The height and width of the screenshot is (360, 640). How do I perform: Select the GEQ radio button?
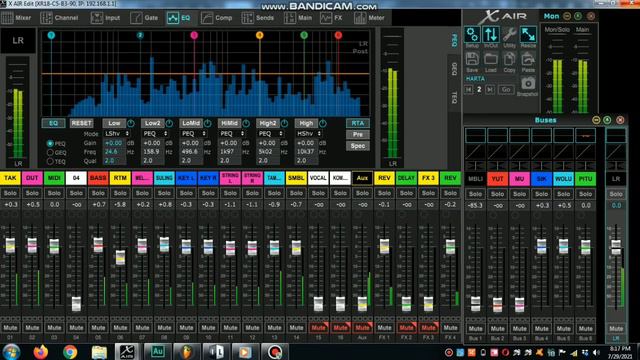[x=50, y=152]
